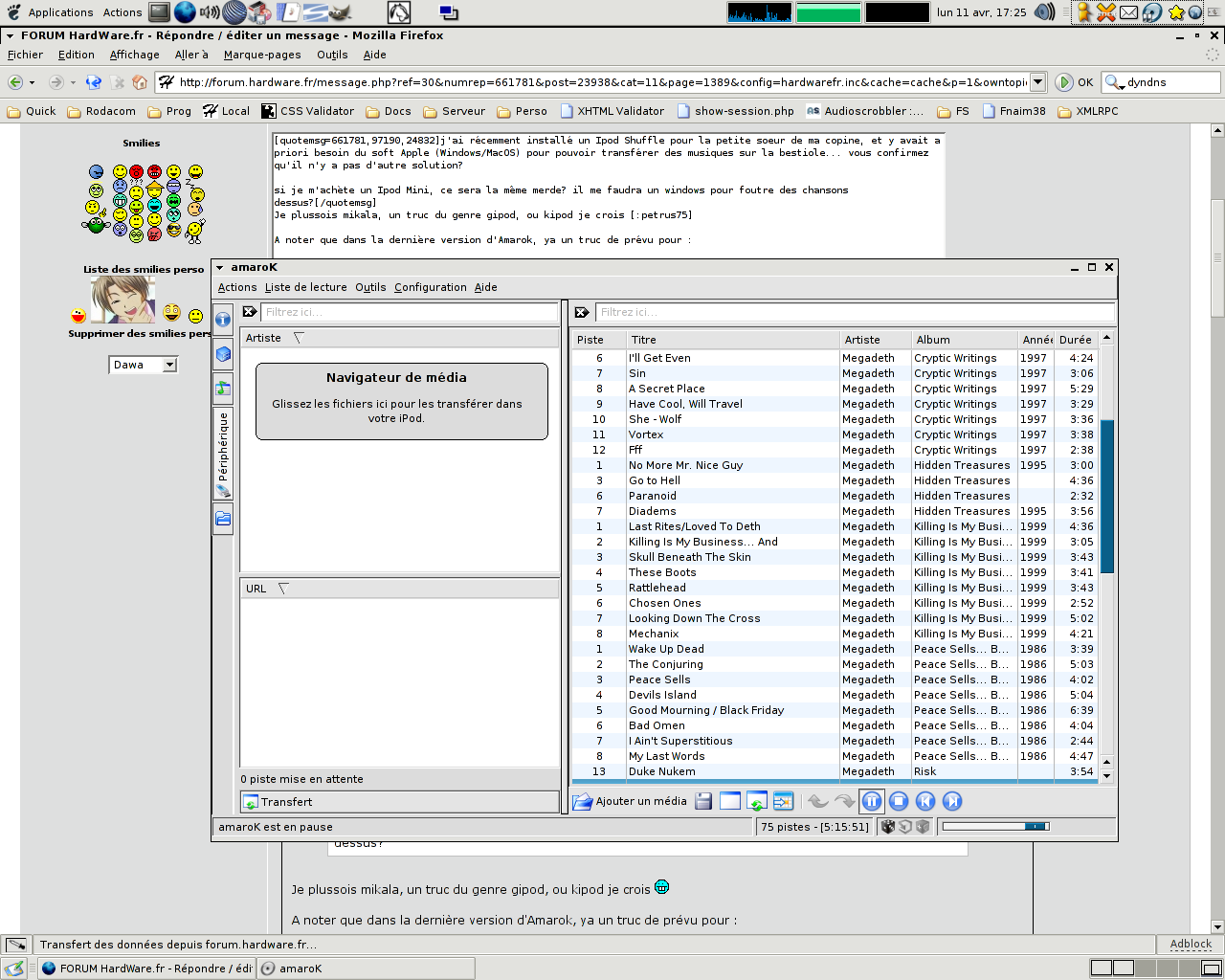Open the context info sidebar tab

click(223, 320)
